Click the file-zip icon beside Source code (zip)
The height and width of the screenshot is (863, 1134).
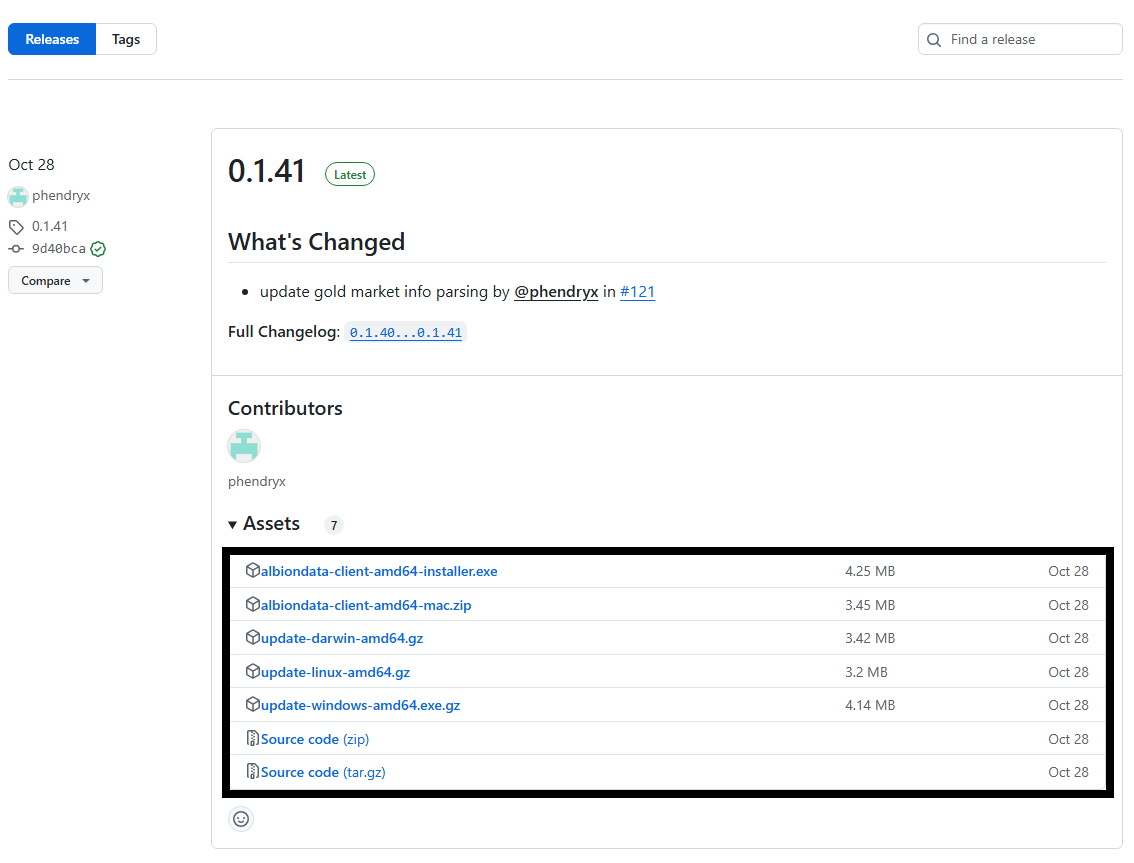(253, 739)
